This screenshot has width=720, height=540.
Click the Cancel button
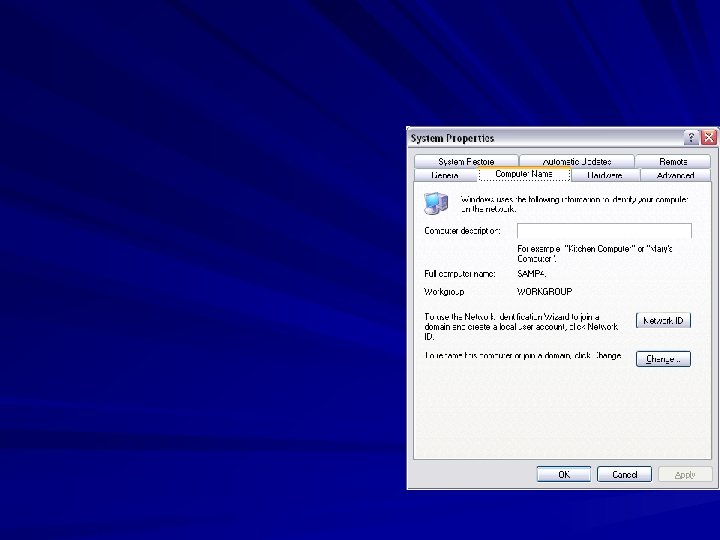[624, 474]
